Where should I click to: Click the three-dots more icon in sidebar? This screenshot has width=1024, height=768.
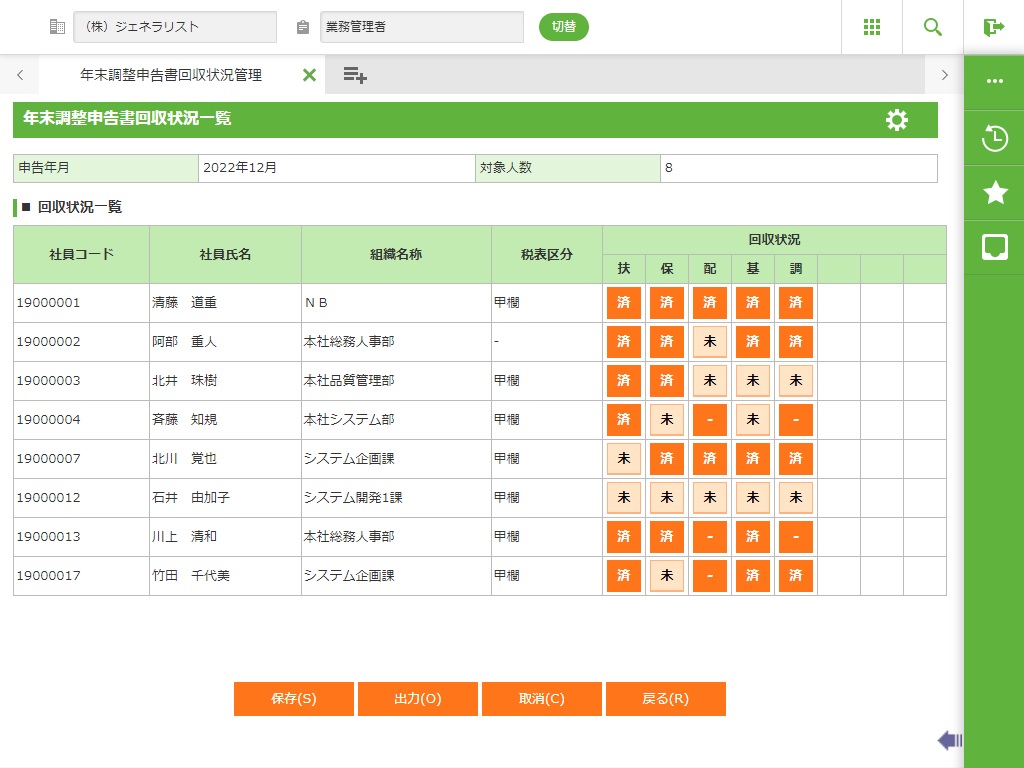pos(994,82)
